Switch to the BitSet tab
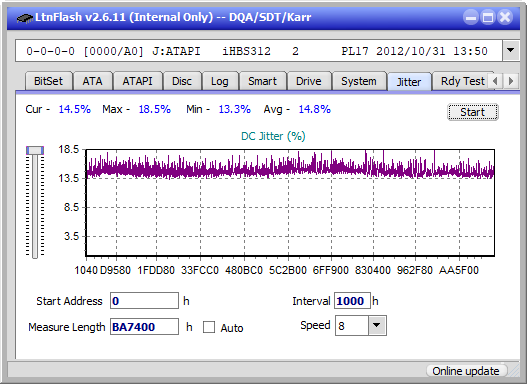Image resolution: width=527 pixels, height=384 pixels. pos(48,81)
